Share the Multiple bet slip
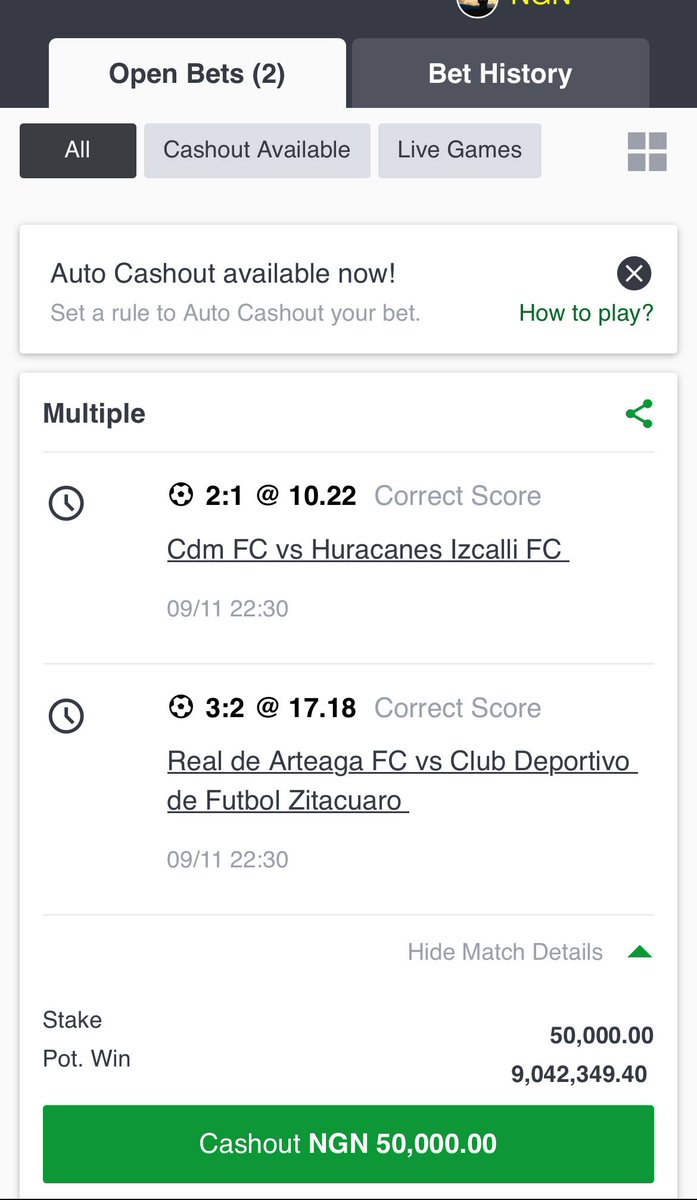The image size is (697, 1200). [639, 414]
